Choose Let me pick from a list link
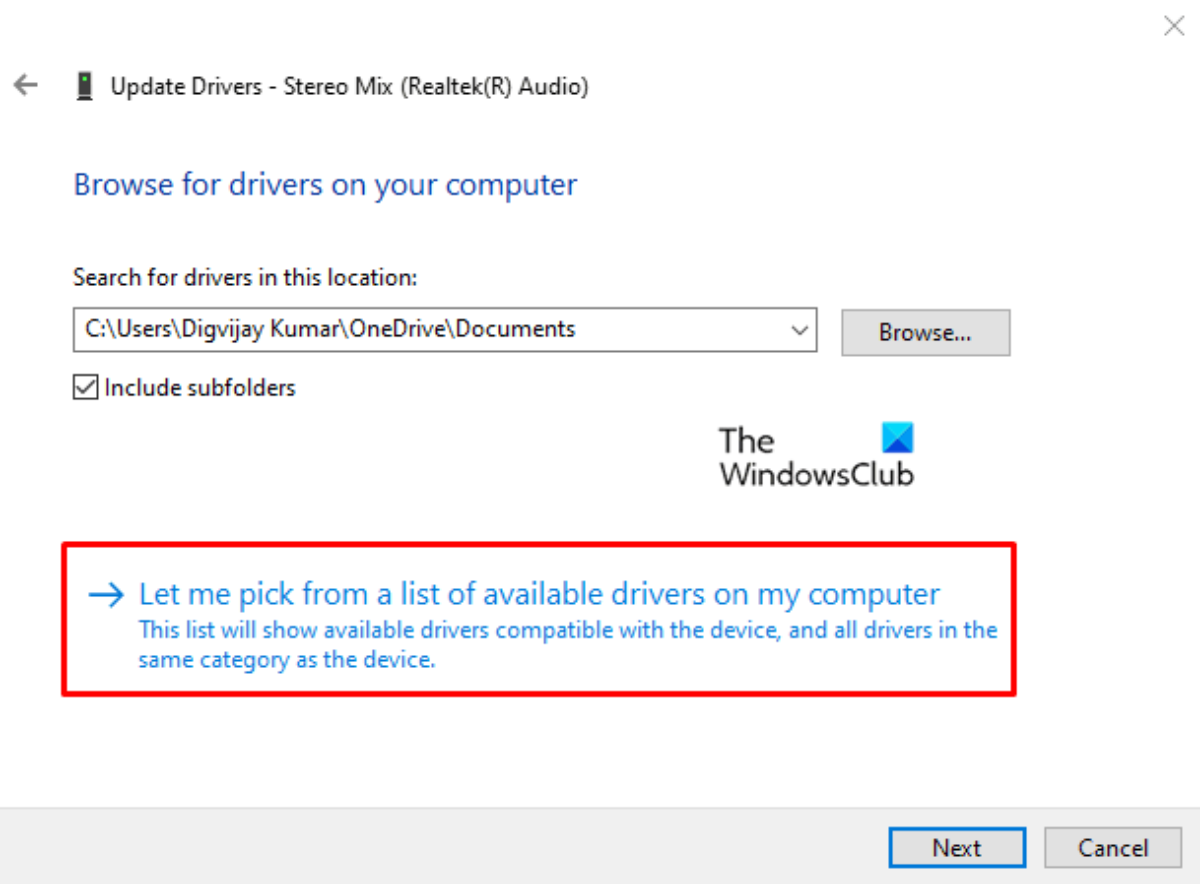This screenshot has width=1200, height=884. pos(539,594)
